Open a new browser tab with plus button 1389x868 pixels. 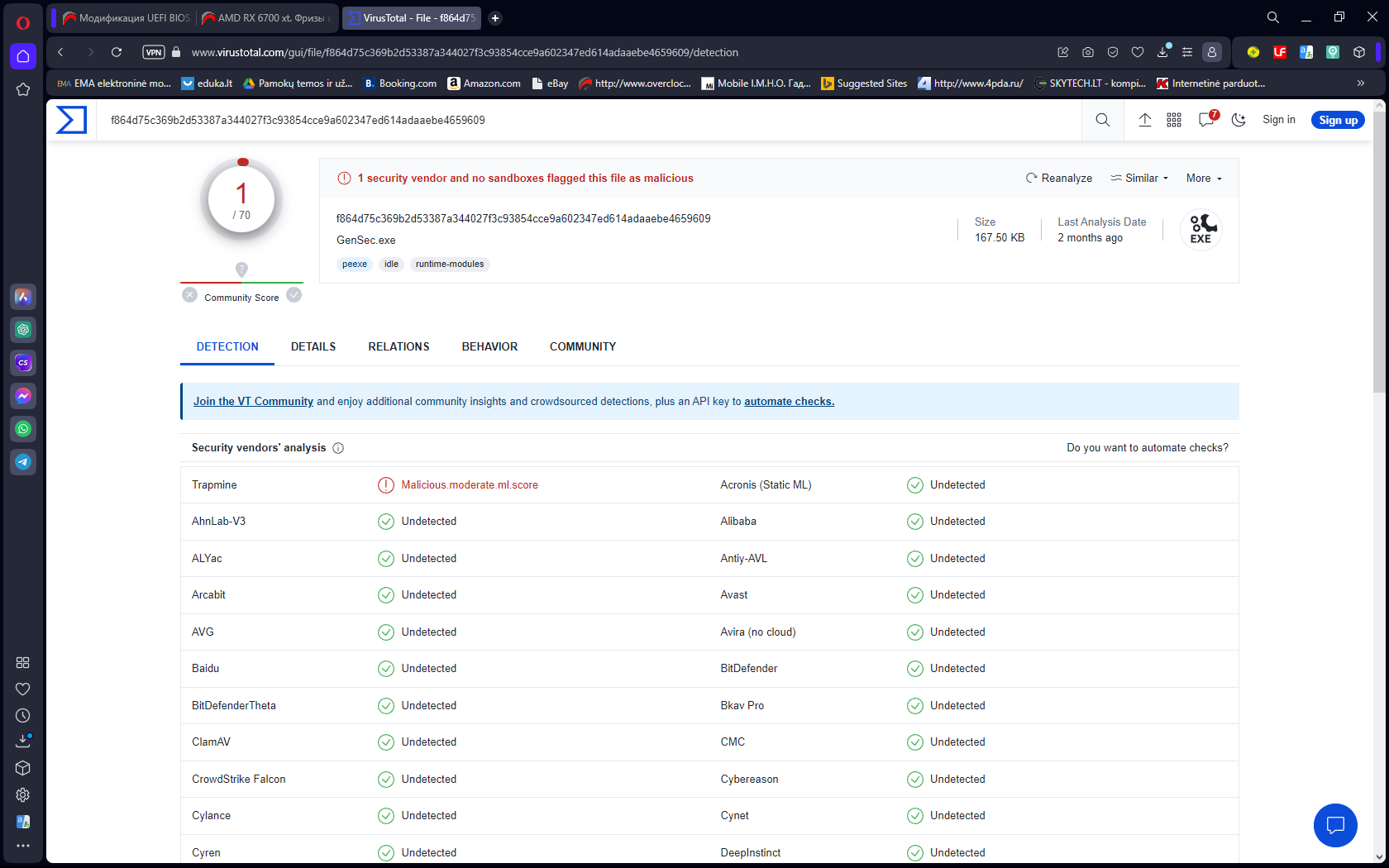[495, 18]
